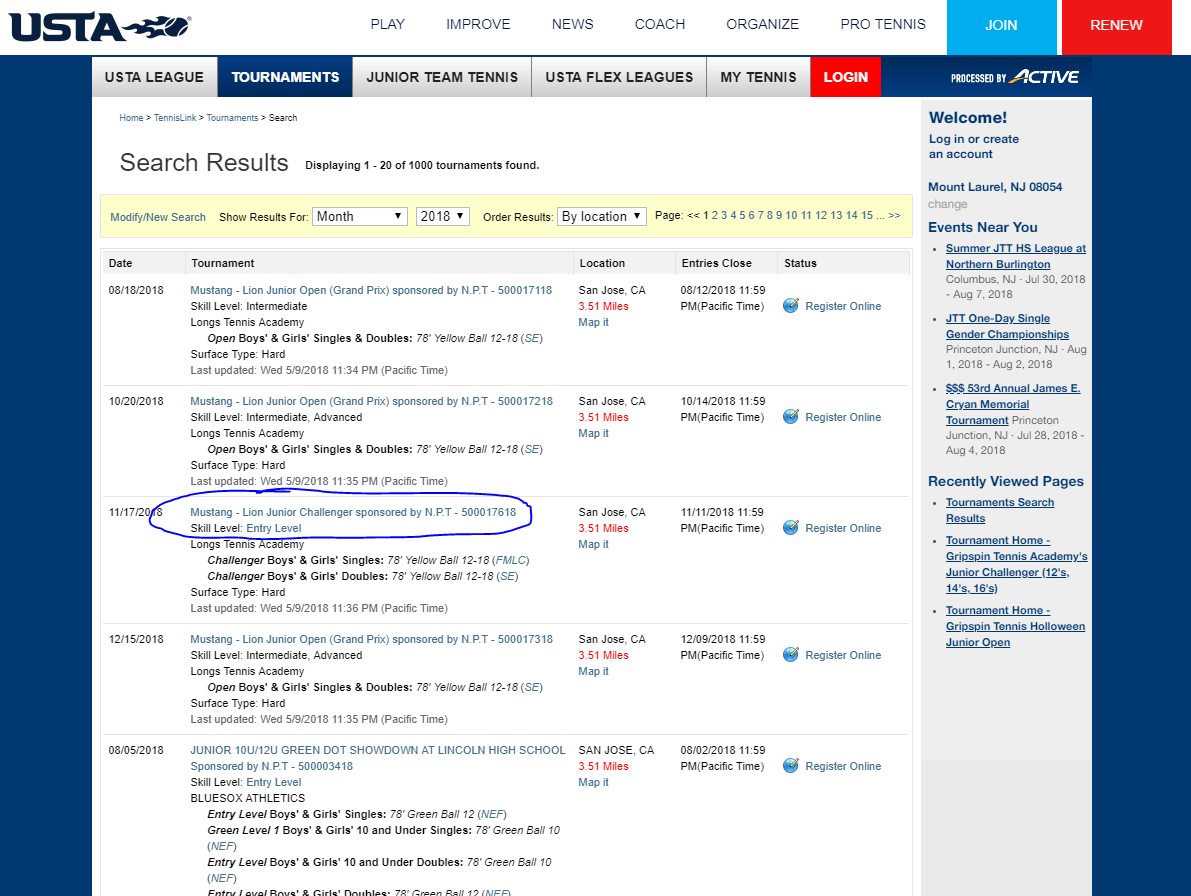Click the red RENEW button
Viewport: 1191px width, 896px height.
tap(1116, 27)
